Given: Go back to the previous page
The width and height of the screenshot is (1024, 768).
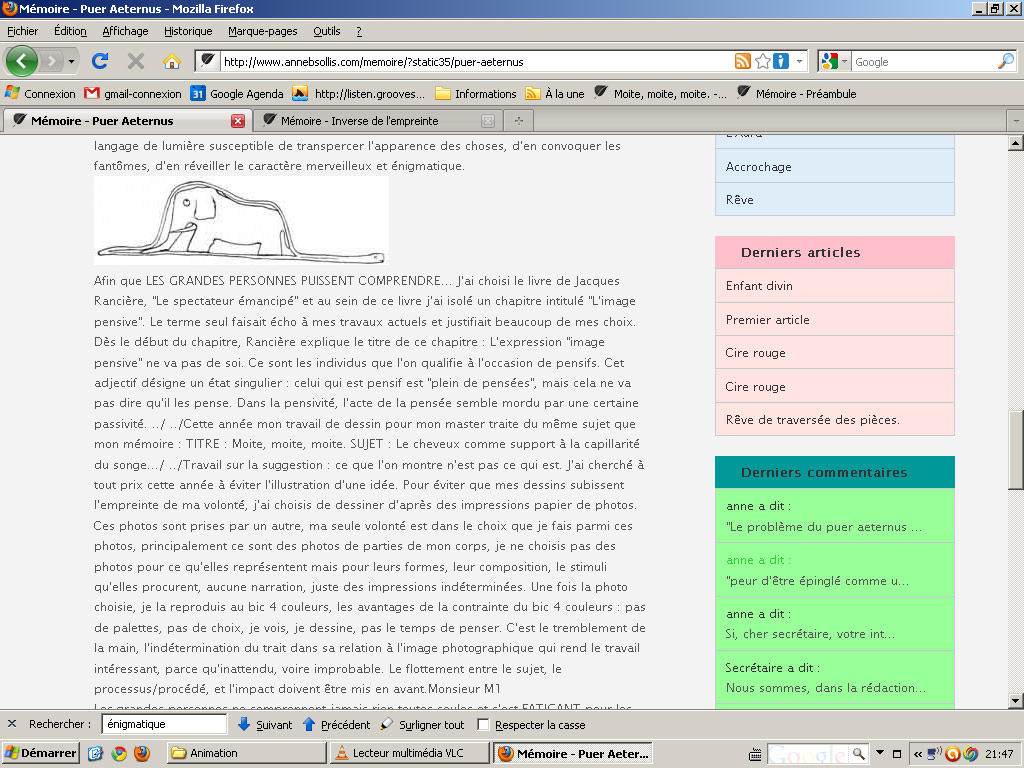Looking at the screenshot, I should coord(22,61).
